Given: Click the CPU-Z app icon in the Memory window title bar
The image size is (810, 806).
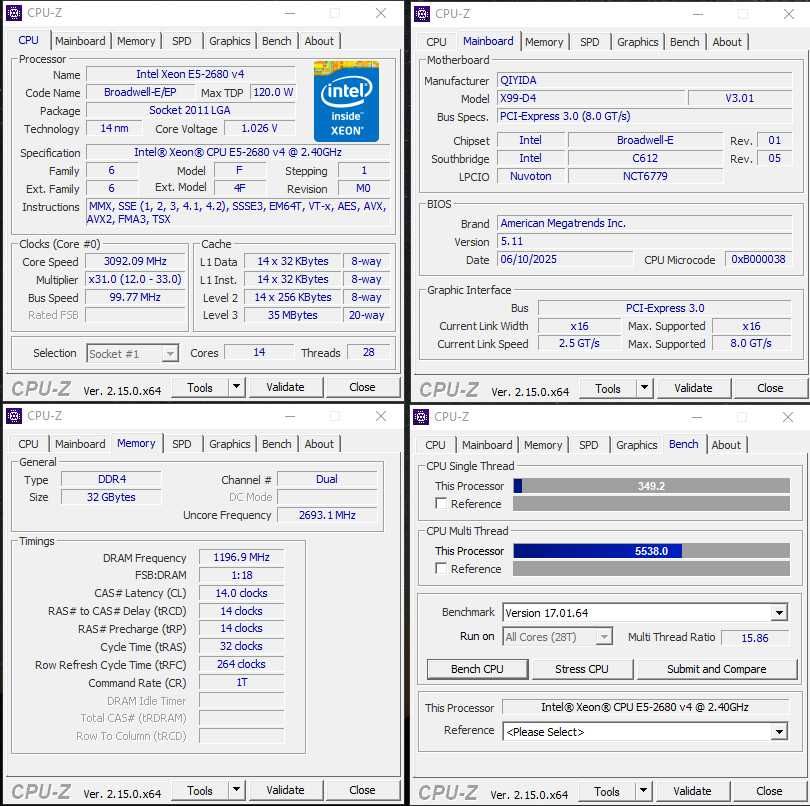Looking at the screenshot, I should 14,416.
